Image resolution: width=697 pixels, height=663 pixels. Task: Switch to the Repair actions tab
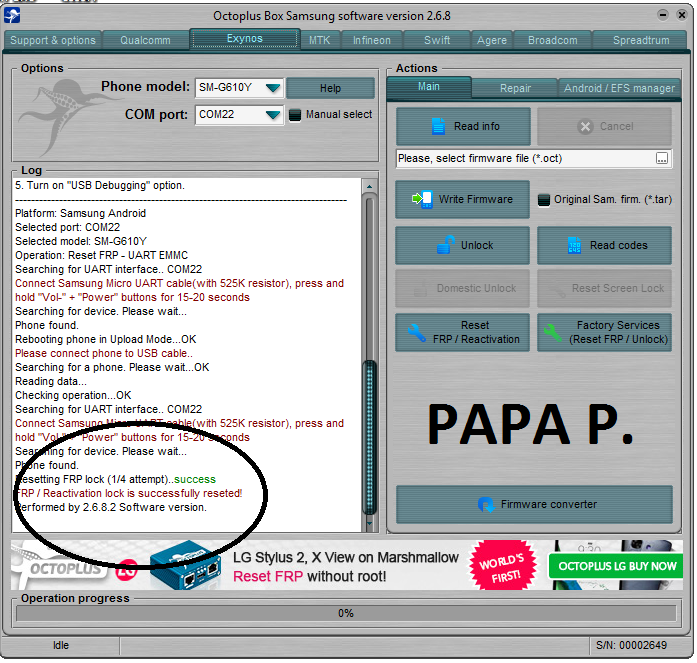click(x=515, y=88)
